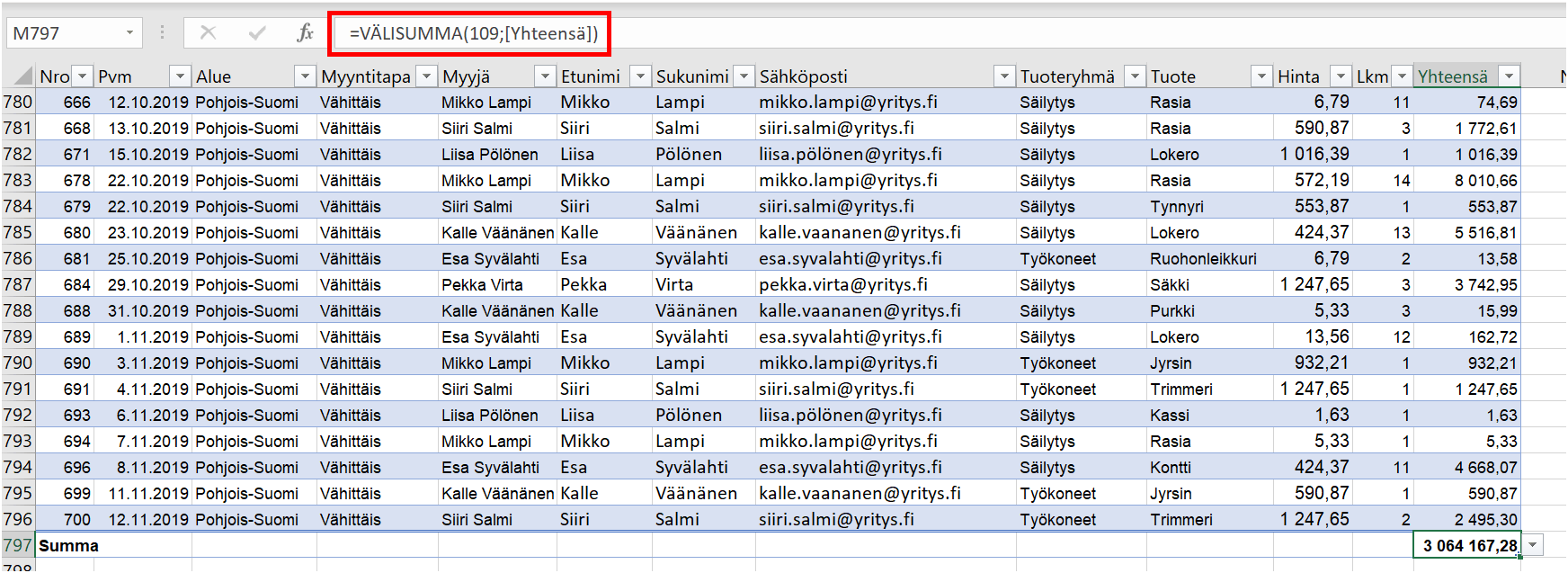
Task: Open the Etunimi column filter dropdown
Action: (640, 76)
